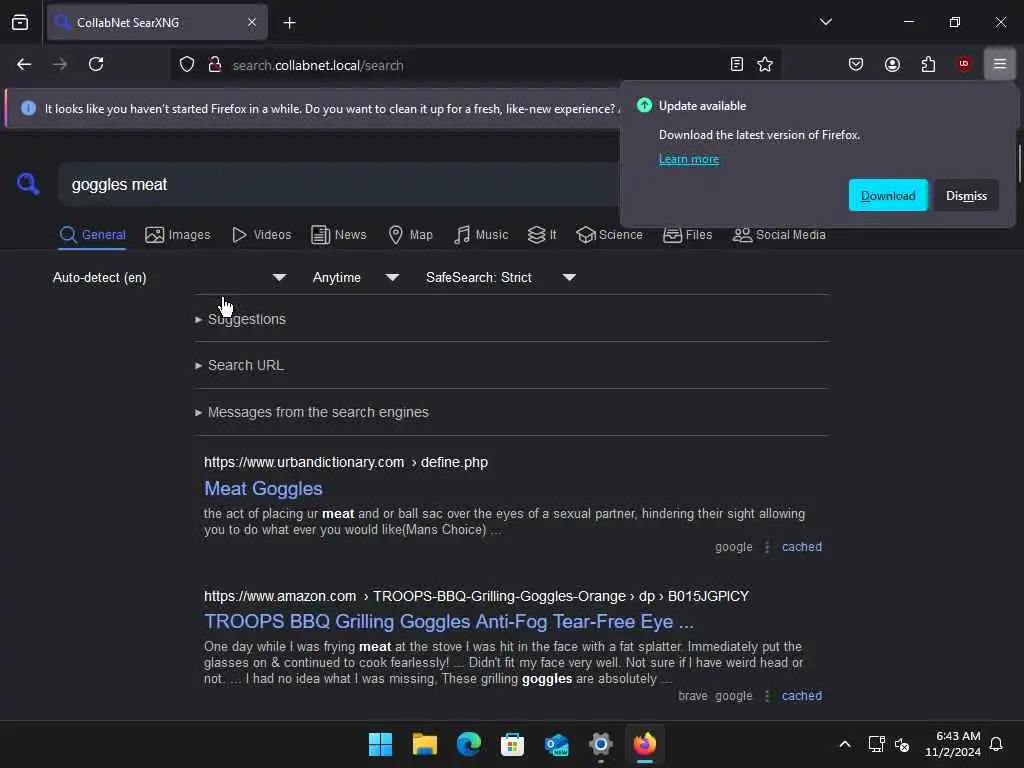Open a new browser tab
Image resolution: width=1024 pixels, height=768 pixels.
(x=289, y=23)
